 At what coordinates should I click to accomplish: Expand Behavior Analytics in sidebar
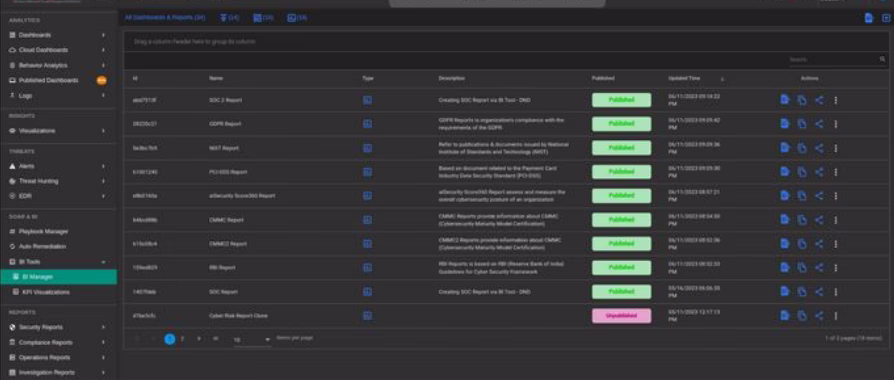tap(103, 66)
